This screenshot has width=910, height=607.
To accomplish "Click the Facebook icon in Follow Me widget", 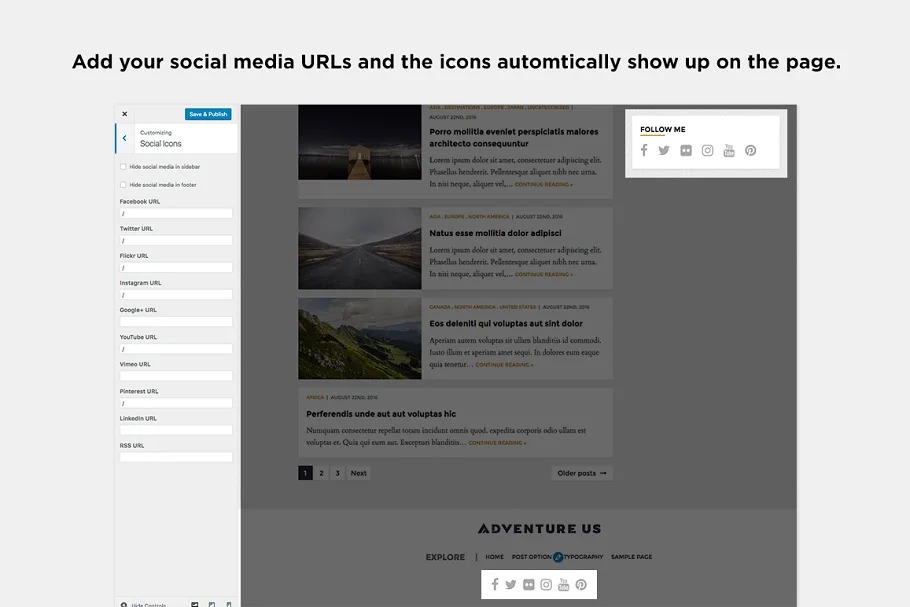I will 644,151.
